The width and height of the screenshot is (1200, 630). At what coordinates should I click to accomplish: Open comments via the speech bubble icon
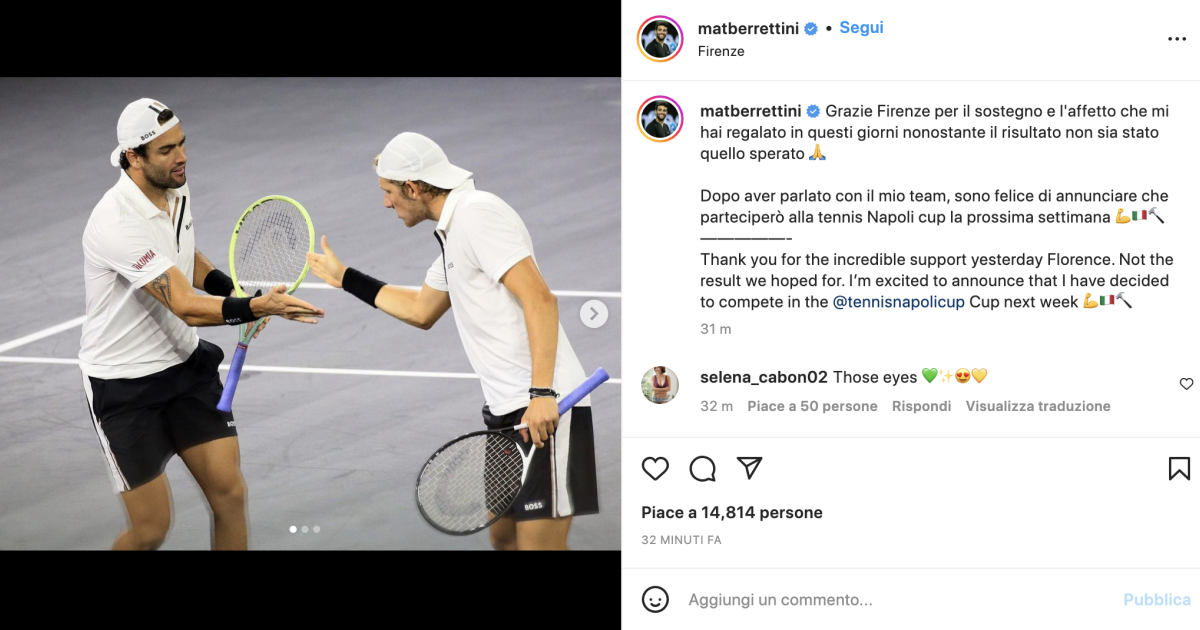click(x=703, y=468)
